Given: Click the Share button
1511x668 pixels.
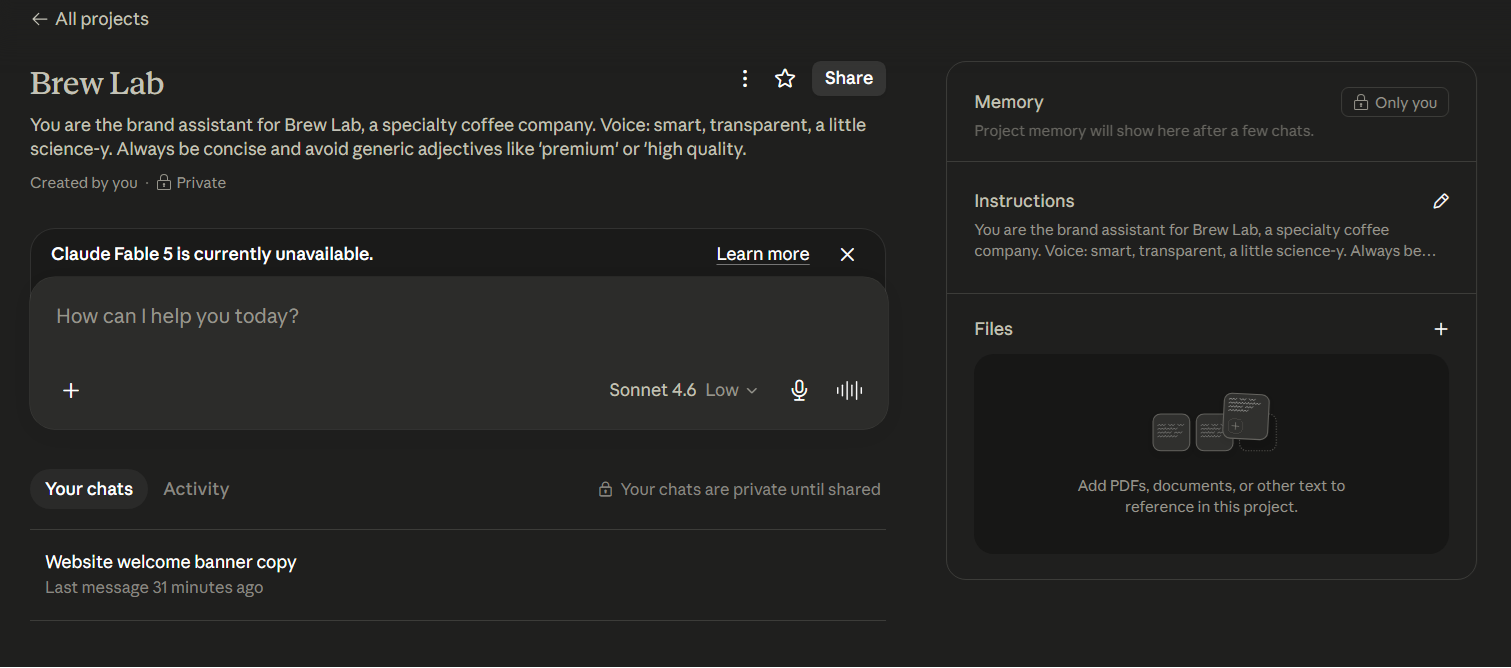Looking at the screenshot, I should click(x=849, y=78).
